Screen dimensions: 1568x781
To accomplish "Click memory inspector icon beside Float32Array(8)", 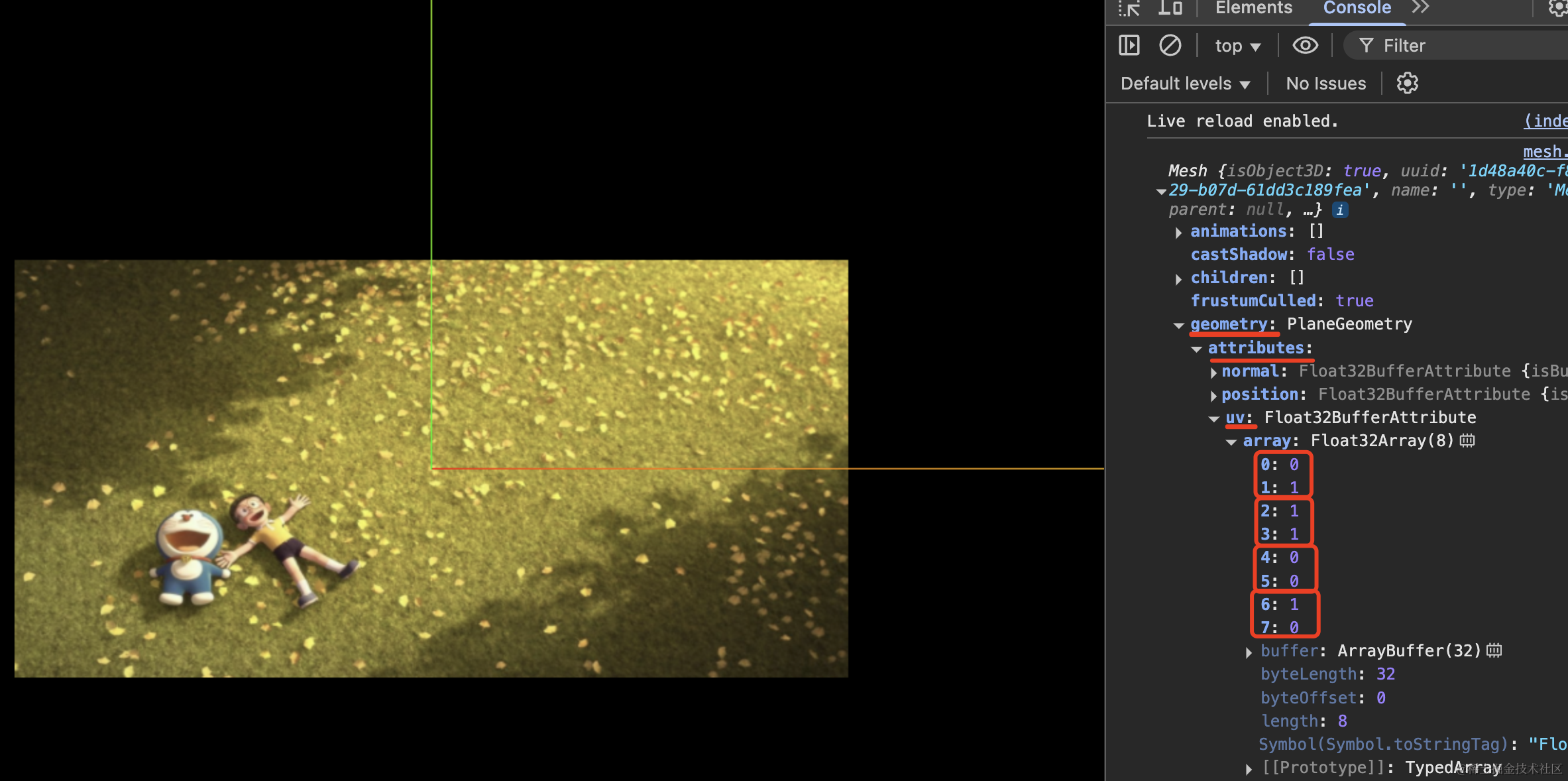I will click(1467, 441).
